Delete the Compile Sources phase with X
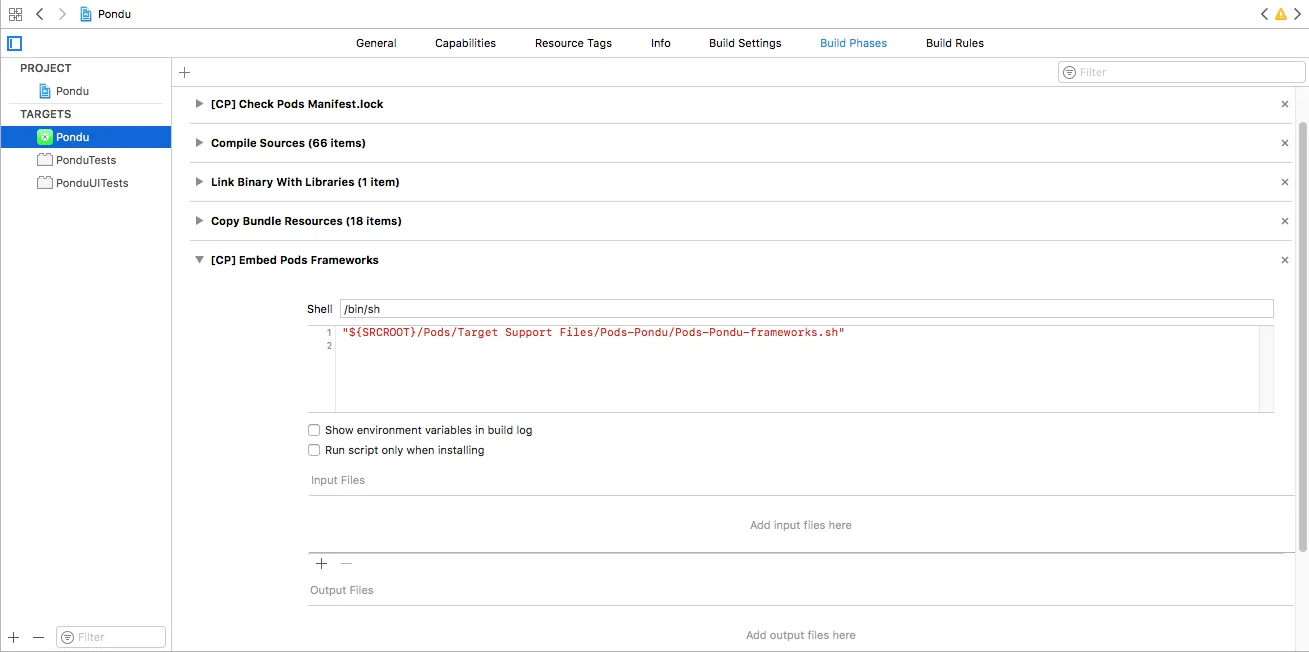Image resolution: width=1309 pixels, height=652 pixels. coord(1285,143)
